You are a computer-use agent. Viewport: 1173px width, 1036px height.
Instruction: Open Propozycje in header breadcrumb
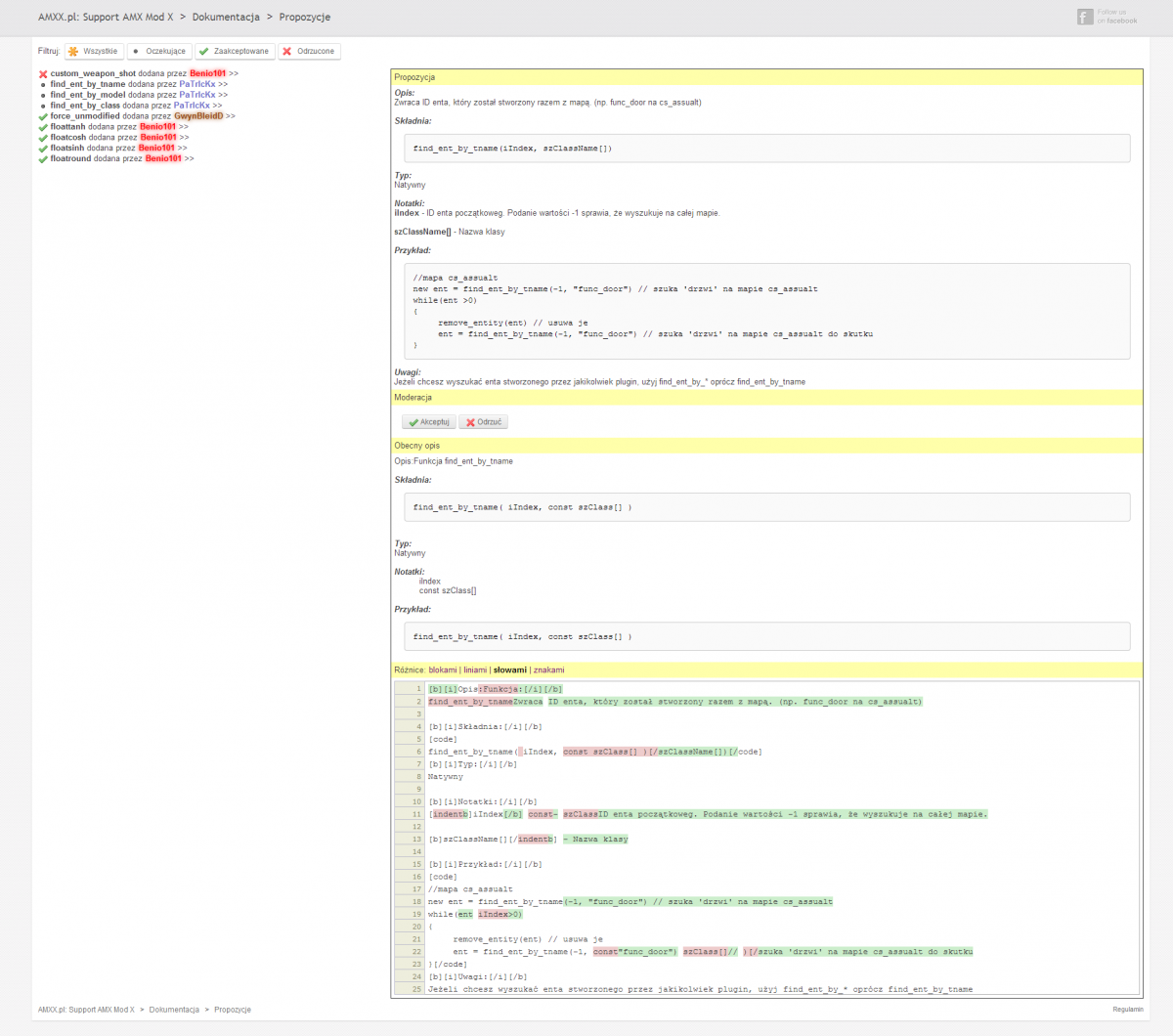tap(304, 18)
